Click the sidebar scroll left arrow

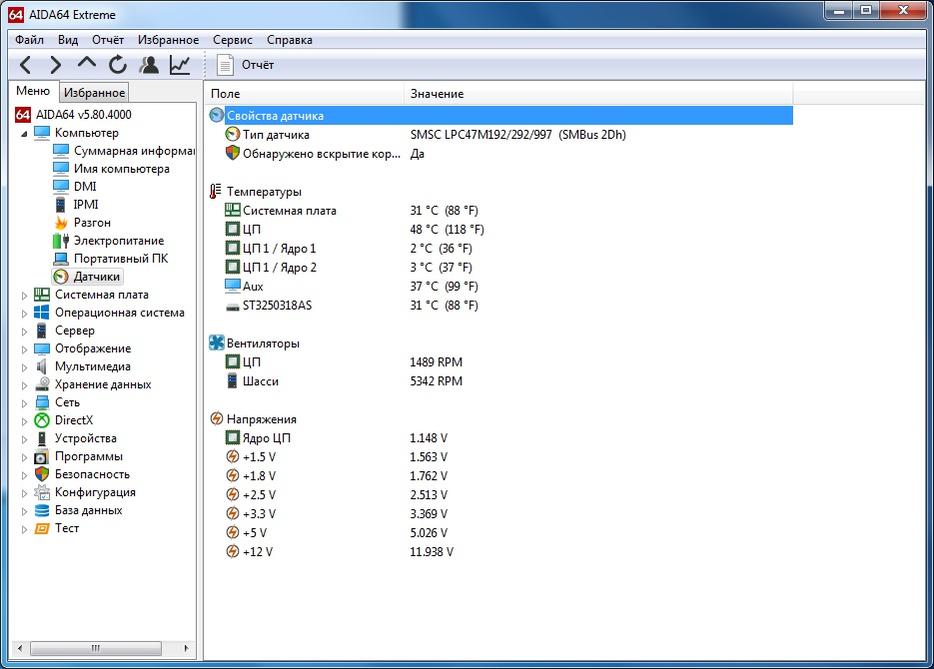20,648
